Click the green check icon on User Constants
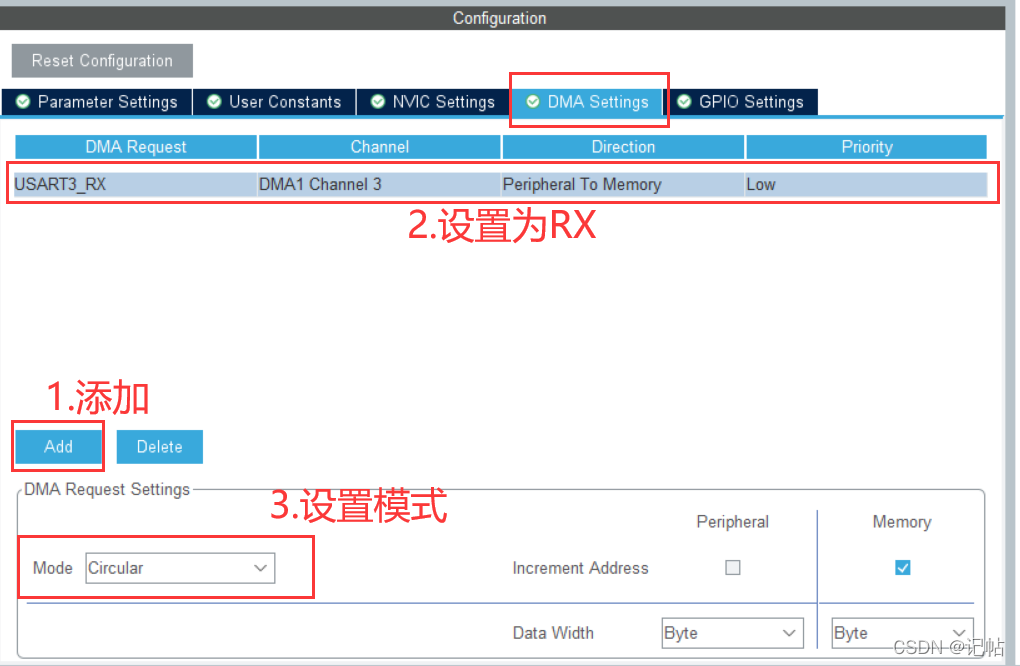Screen dimensions: 1020x666 point(214,102)
